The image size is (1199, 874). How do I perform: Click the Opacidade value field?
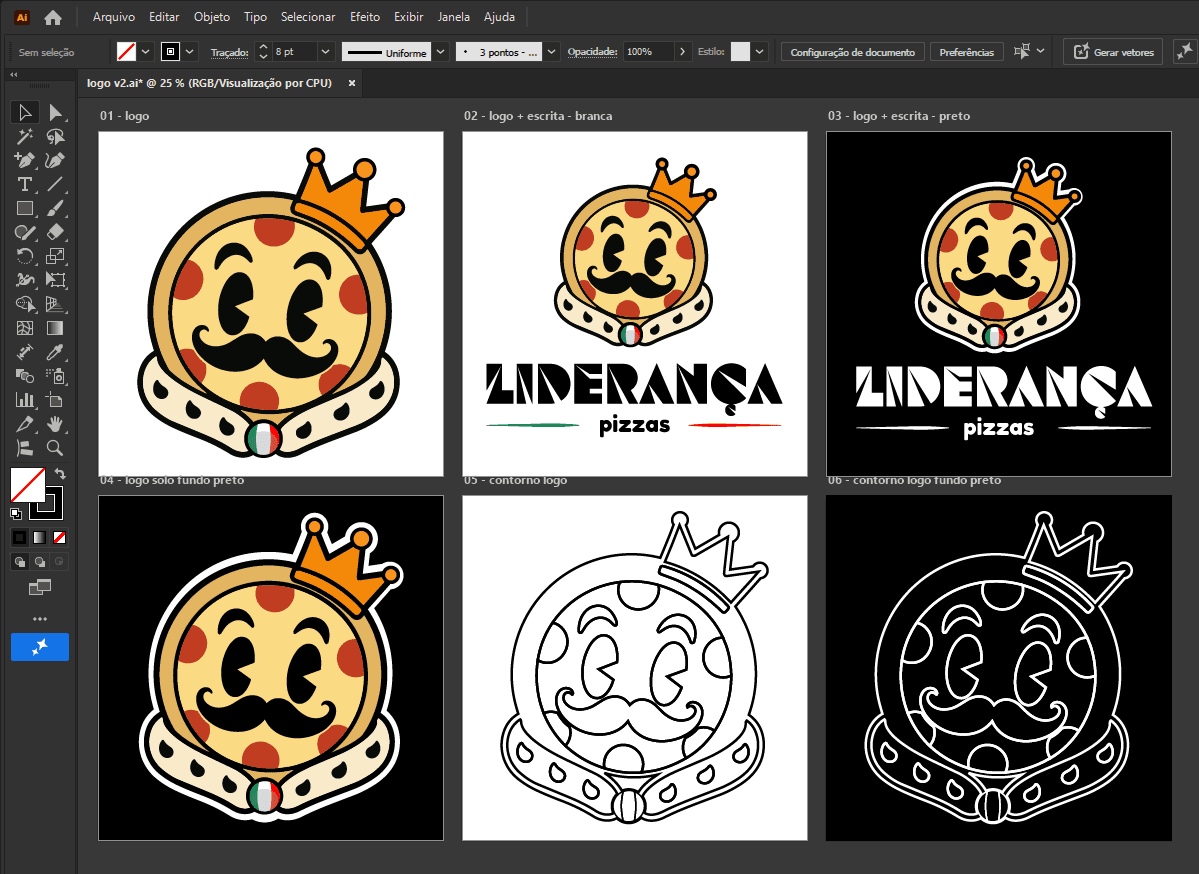coord(648,52)
